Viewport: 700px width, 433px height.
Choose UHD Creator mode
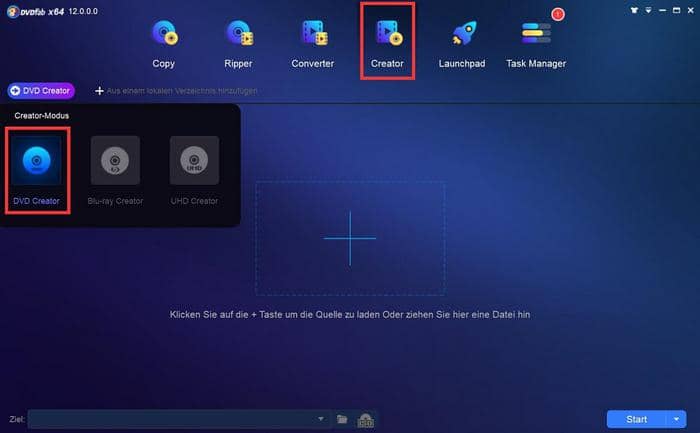(194, 170)
